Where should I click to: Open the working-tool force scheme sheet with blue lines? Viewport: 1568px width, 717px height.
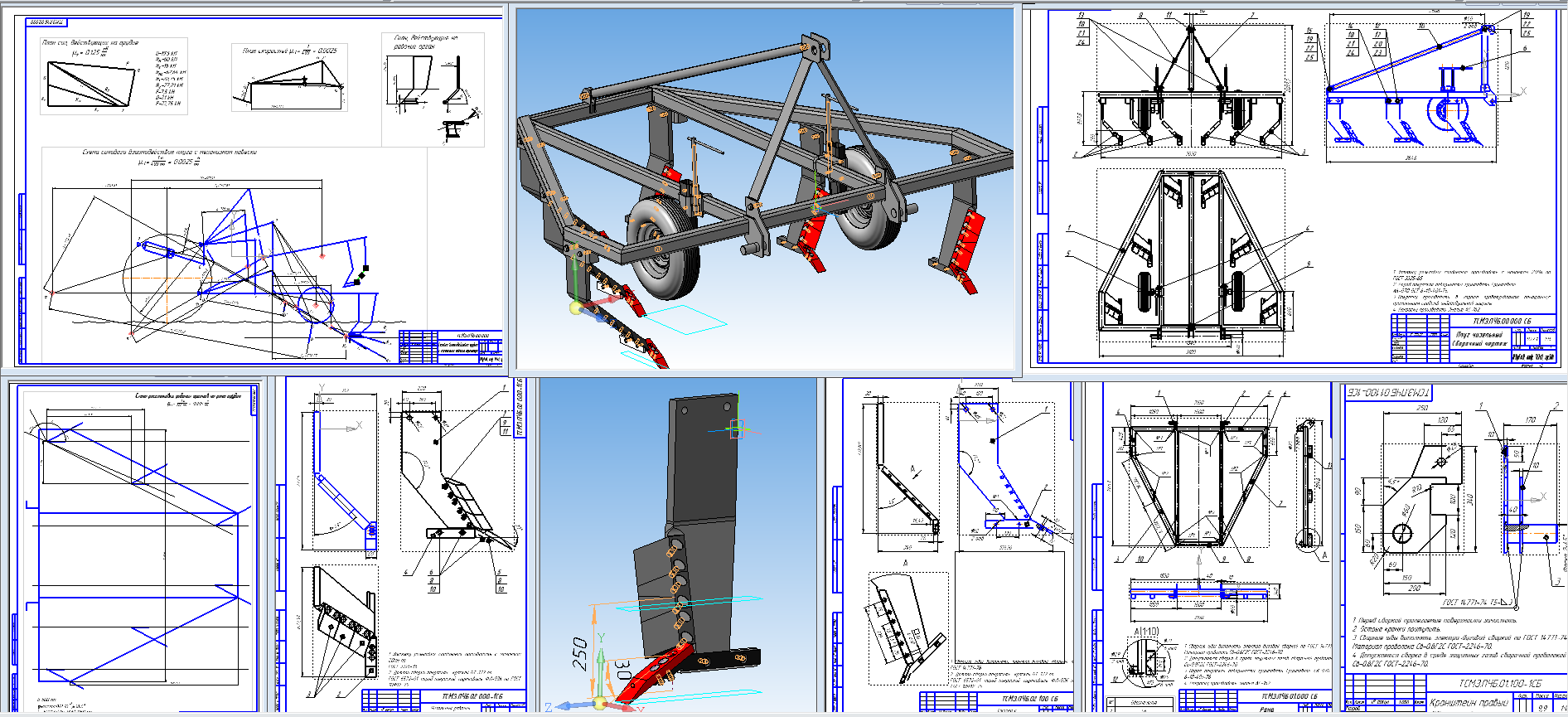pyautogui.click(x=137, y=545)
